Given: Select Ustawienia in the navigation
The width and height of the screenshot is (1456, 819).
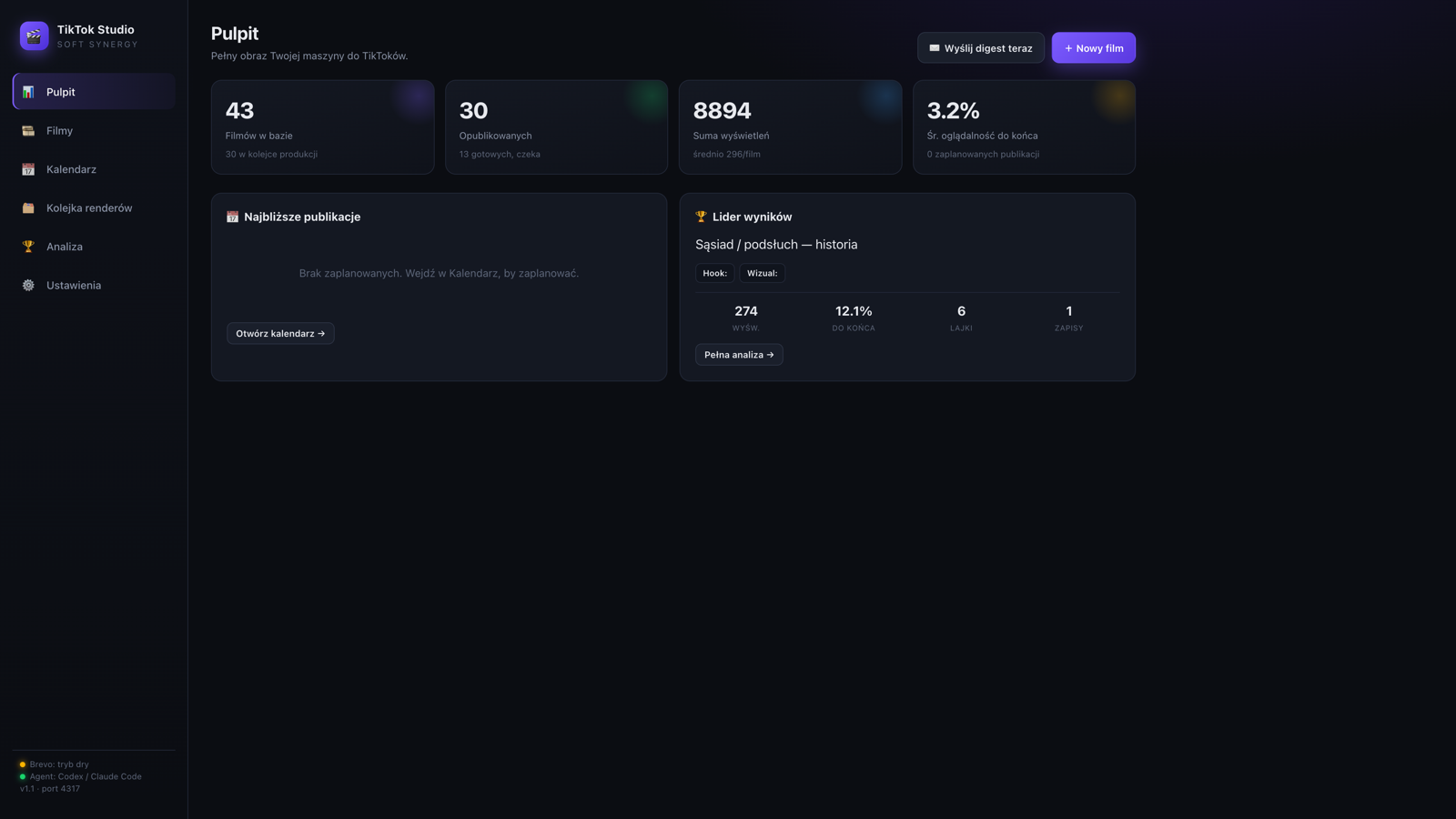Looking at the screenshot, I should 94,286.
